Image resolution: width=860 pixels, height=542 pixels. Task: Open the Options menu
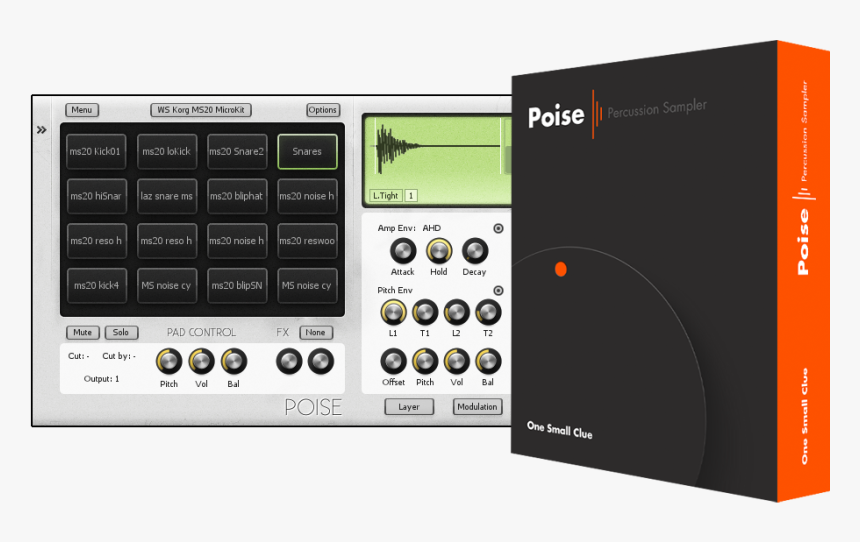(323, 110)
